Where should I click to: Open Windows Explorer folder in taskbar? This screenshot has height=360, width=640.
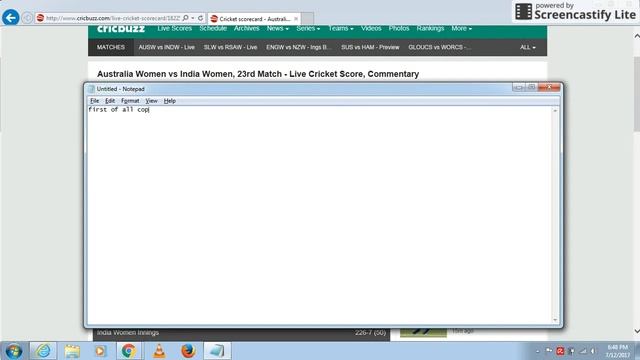point(72,351)
